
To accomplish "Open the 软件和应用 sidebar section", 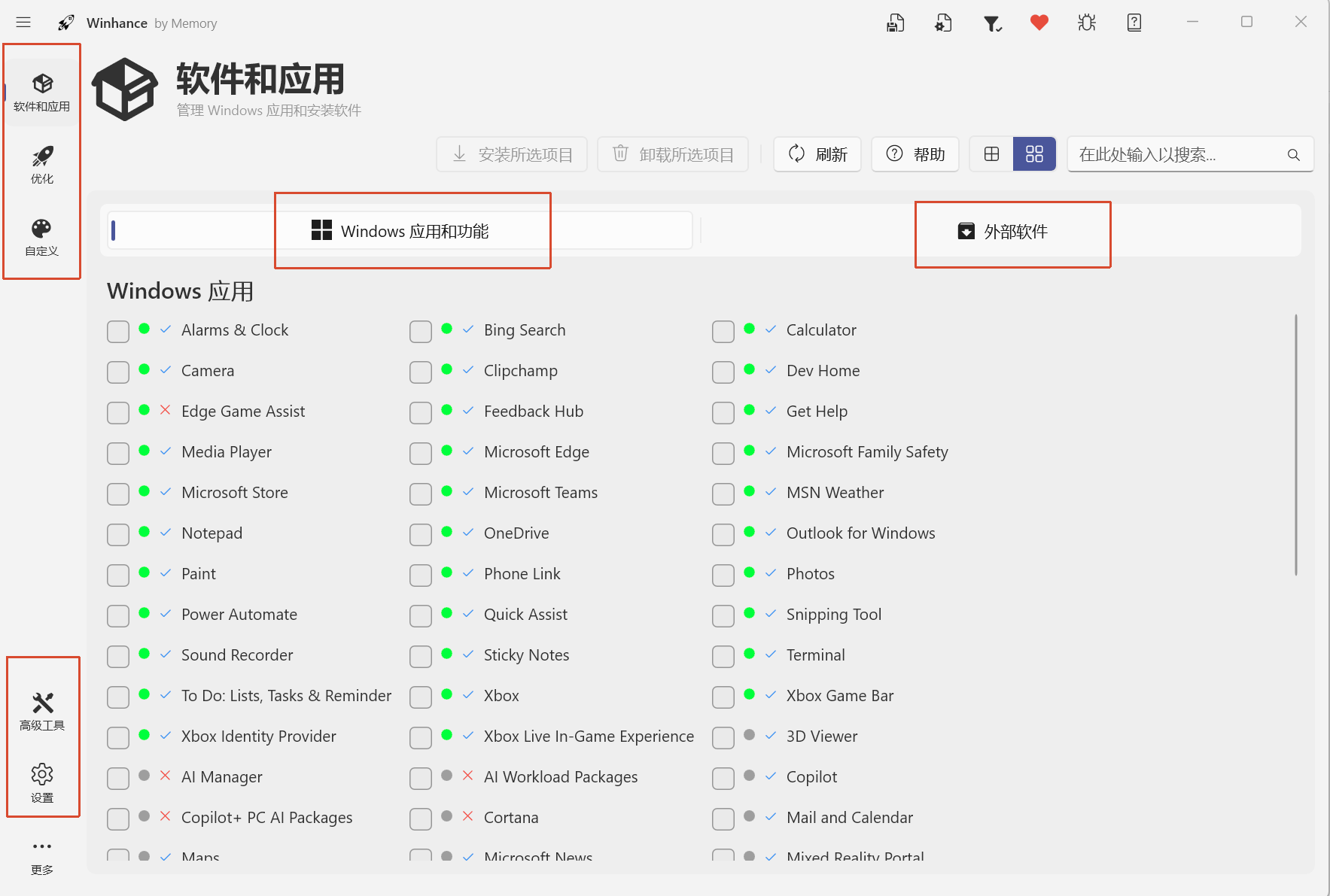I will click(x=42, y=93).
